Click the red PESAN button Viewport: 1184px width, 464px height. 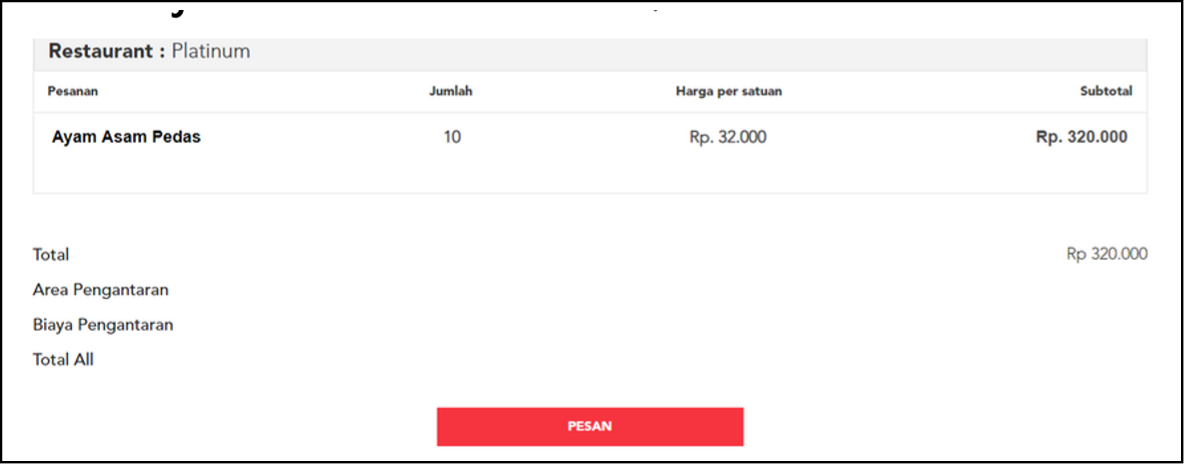coord(590,426)
